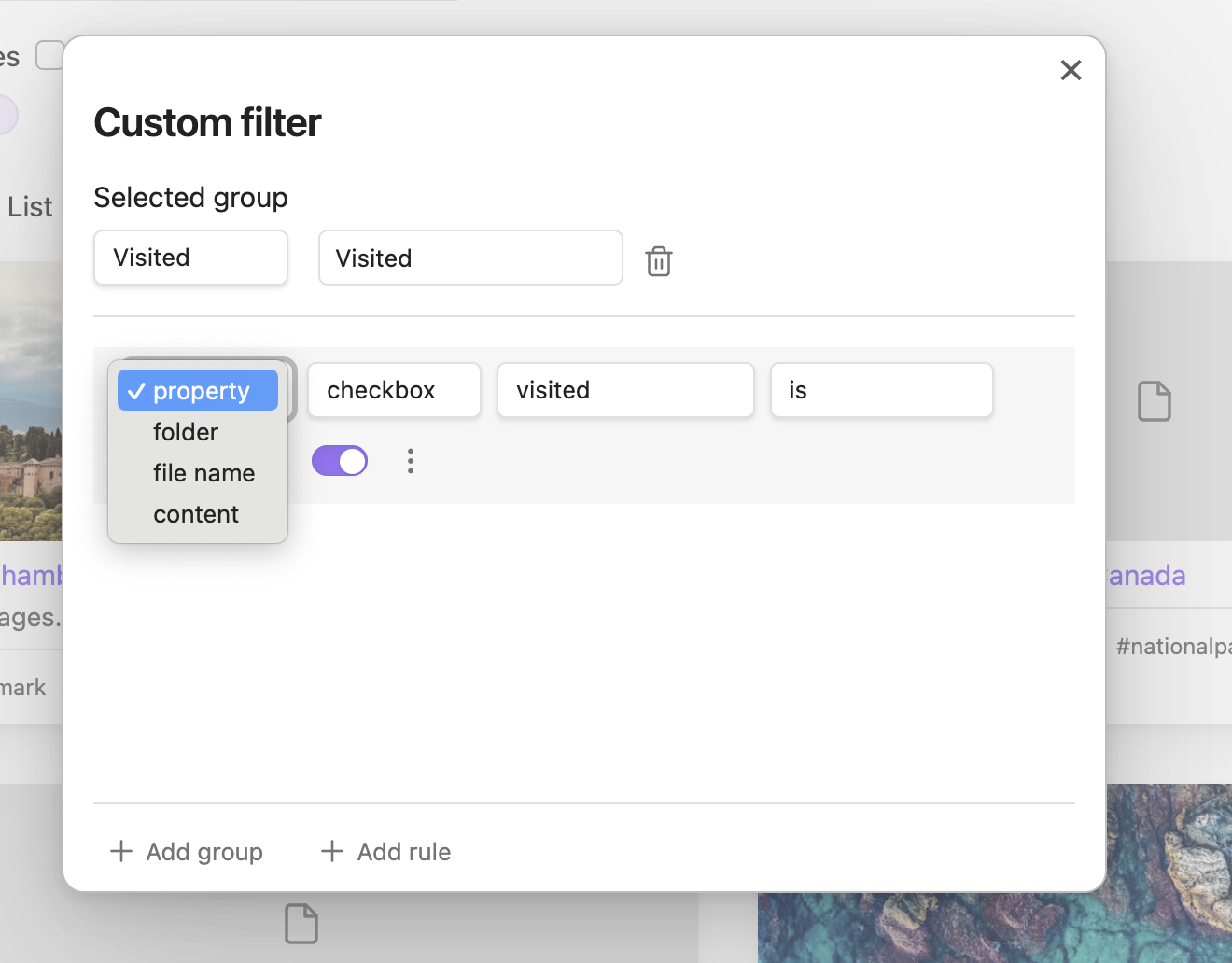The width and height of the screenshot is (1232, 963).
Task: Open the Selected group 'Visited' dropdown
Action: click(x=190, y=258)
